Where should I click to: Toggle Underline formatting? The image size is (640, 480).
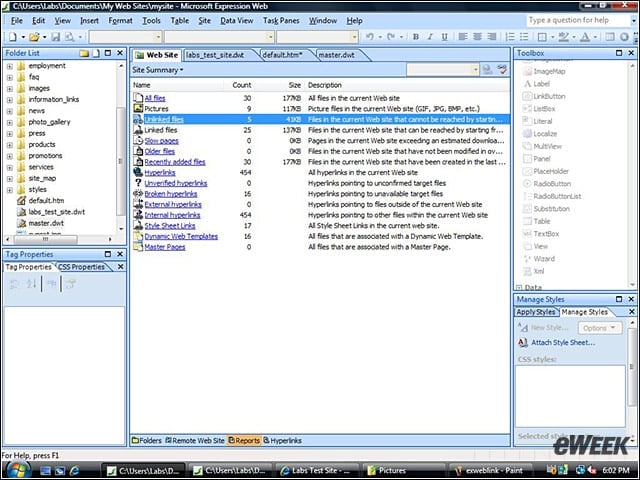pos(444,37)
